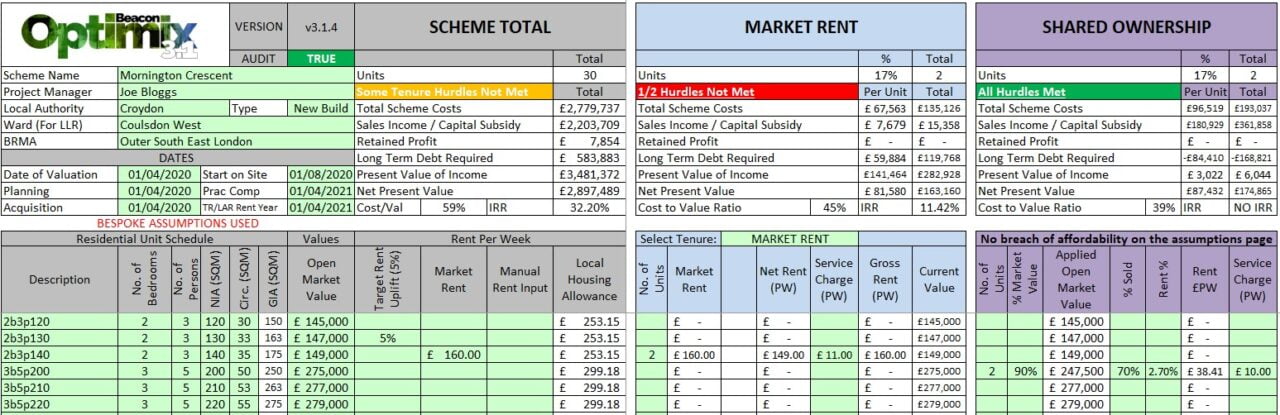Screen dimensions: 1280x415
Task: Click the Scheme Name field Mornington Crescent
Action: [x=234, y=75]
